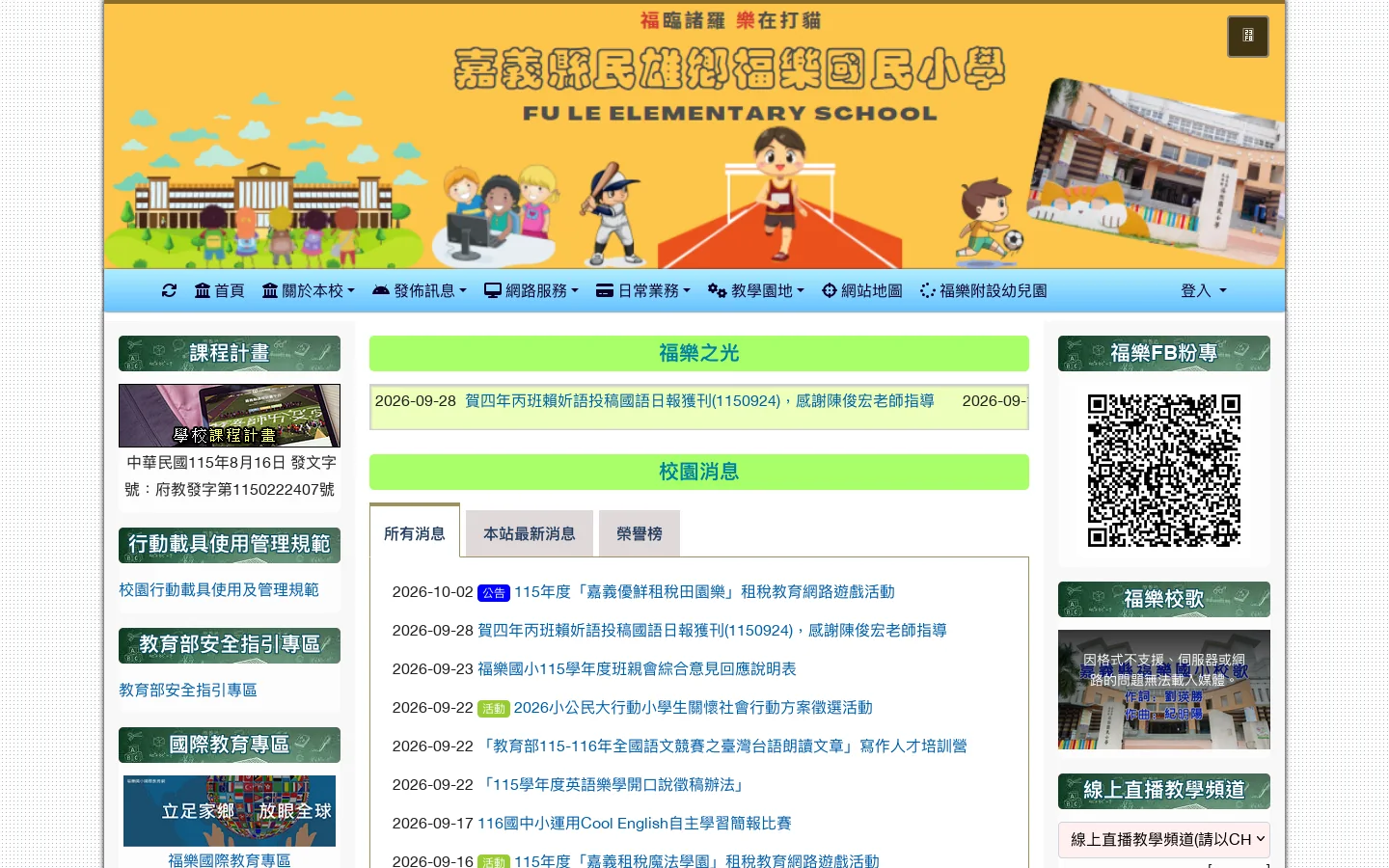Click the school name banner title
This screenshot has height=868, width=1389.
click(729, 69)
